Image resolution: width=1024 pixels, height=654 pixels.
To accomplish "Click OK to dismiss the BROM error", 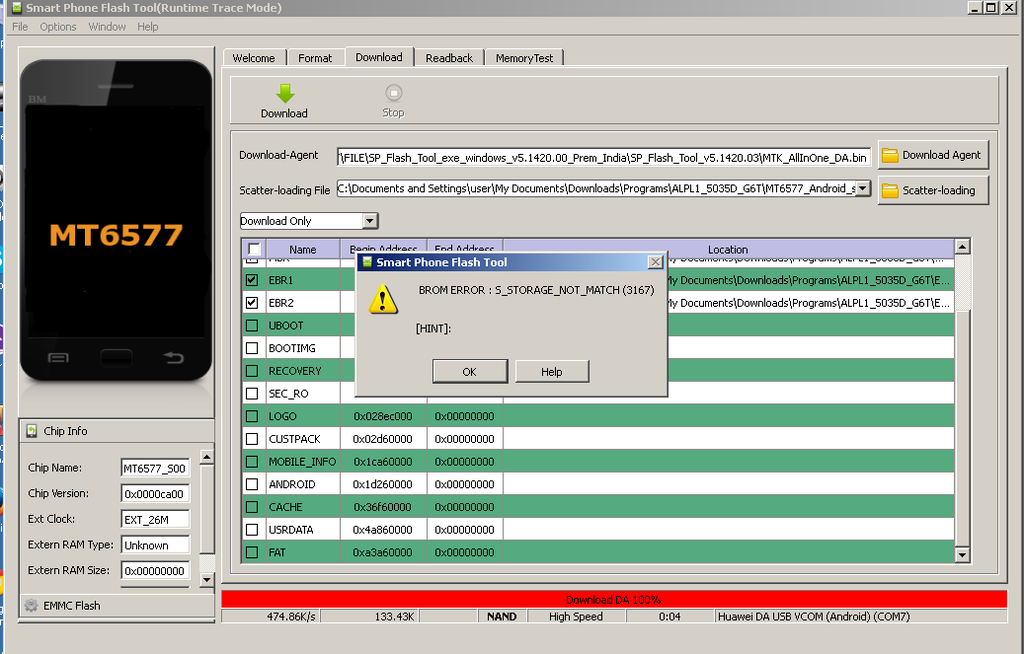I will [x=470, y=371].
